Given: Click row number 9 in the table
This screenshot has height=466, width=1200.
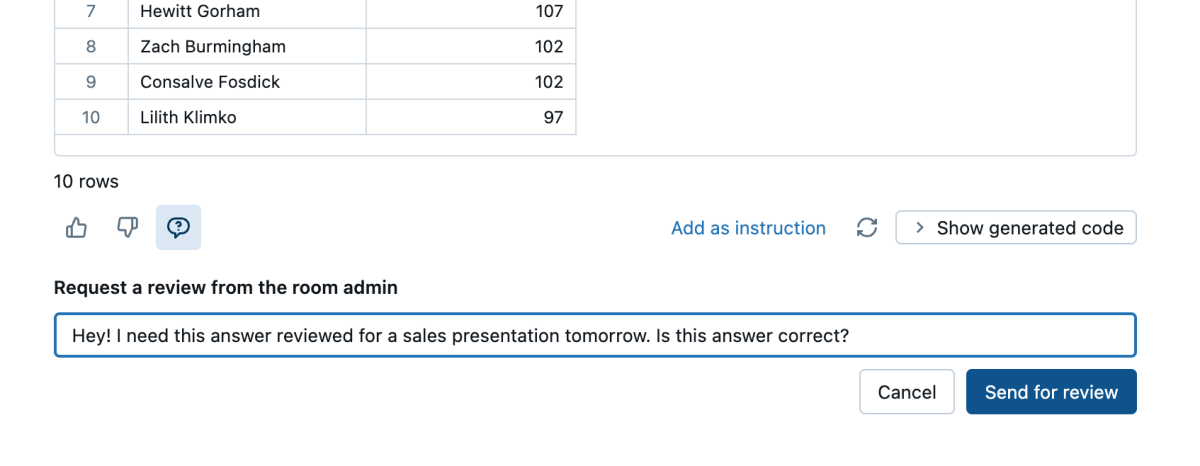Looking at the screenshot, I should (x=91, y=82).
